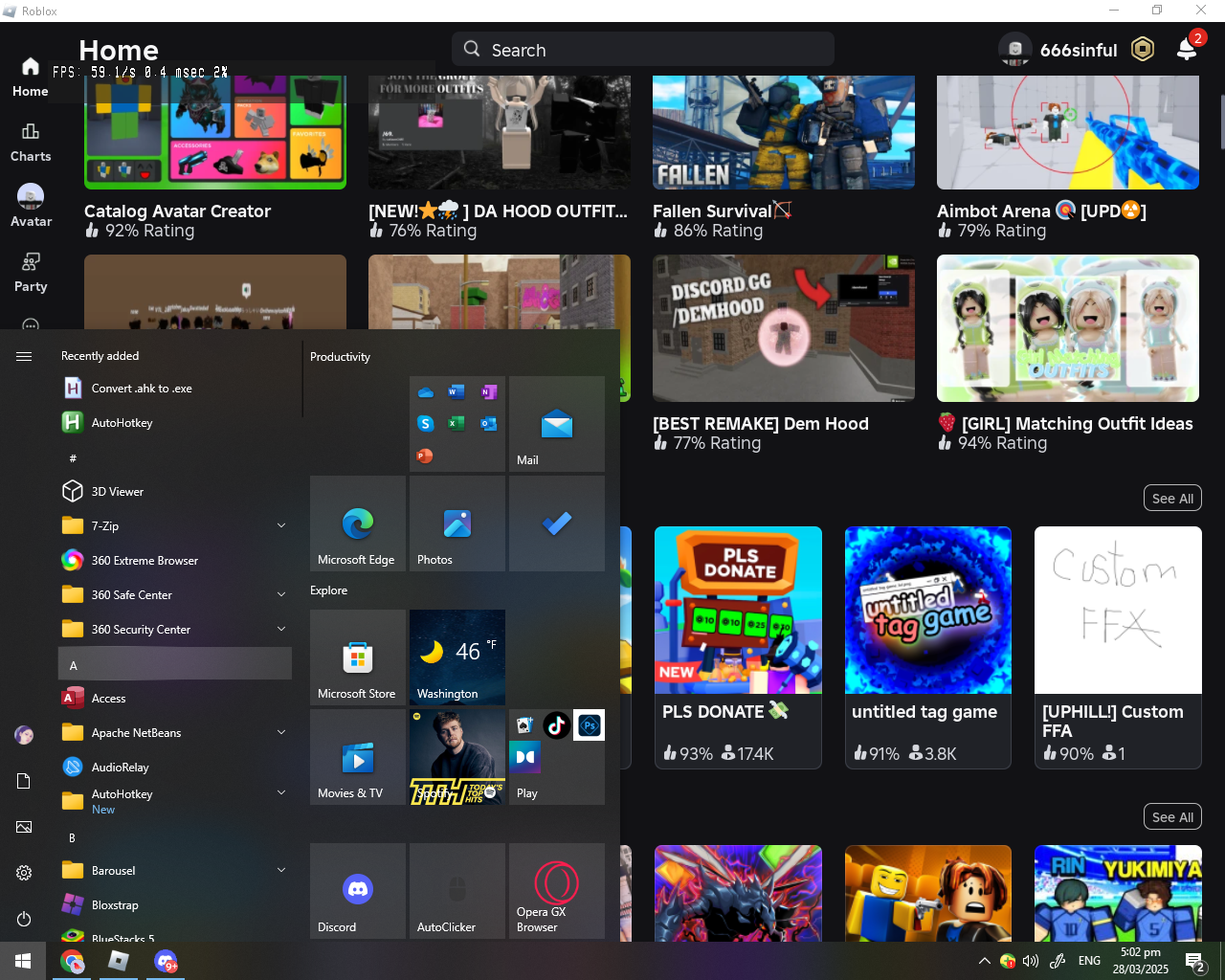Open the Mail tile
The width and height of the screenshot is (1225, 980).
pos(557,424)
